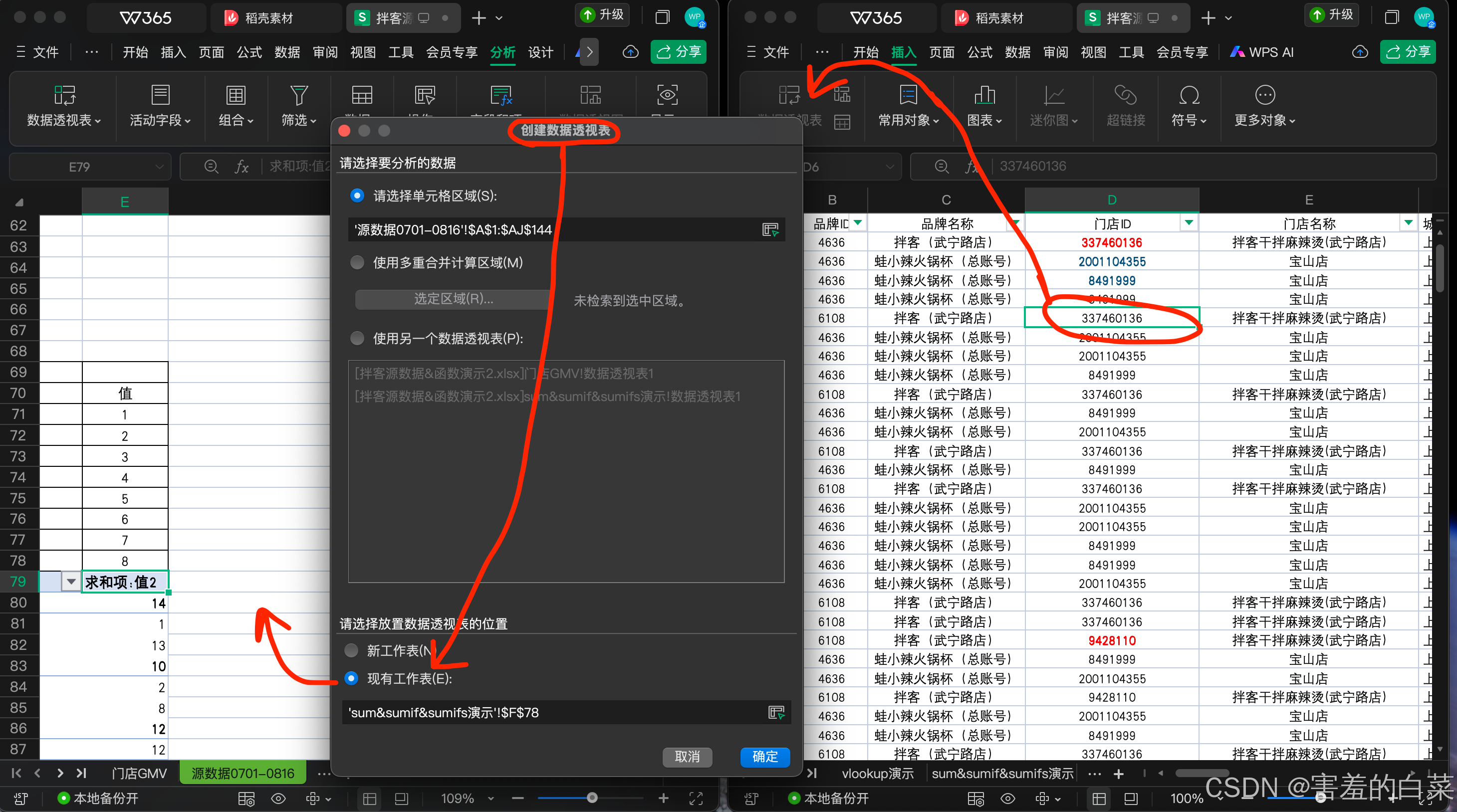Click the 数据透视表 pivot table icon

[64, 95]
